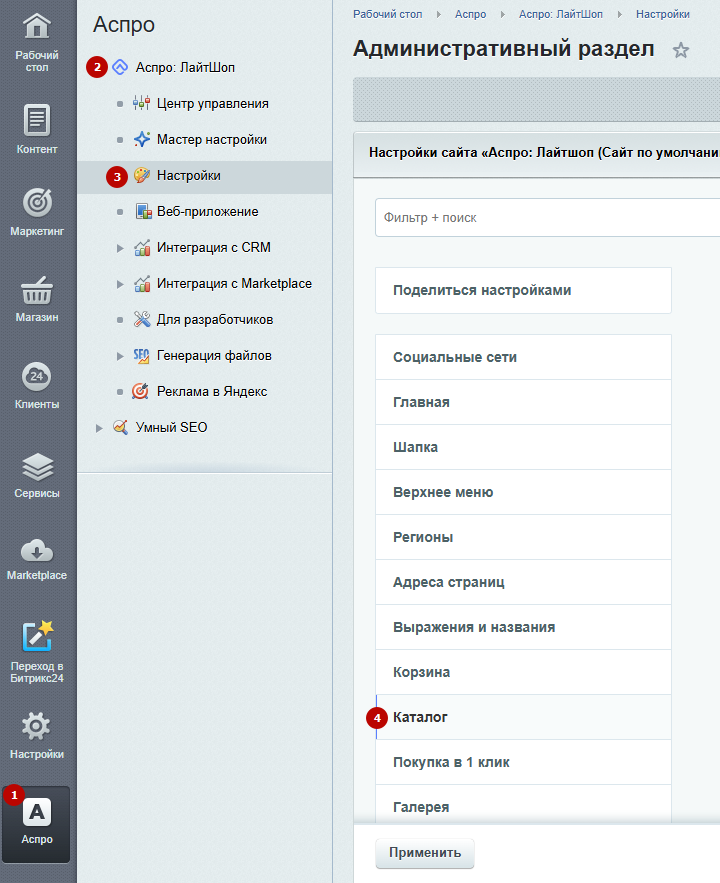720x883 pixels.
Task: Expand the Умный SEO tree node
Action: point(99,429)
